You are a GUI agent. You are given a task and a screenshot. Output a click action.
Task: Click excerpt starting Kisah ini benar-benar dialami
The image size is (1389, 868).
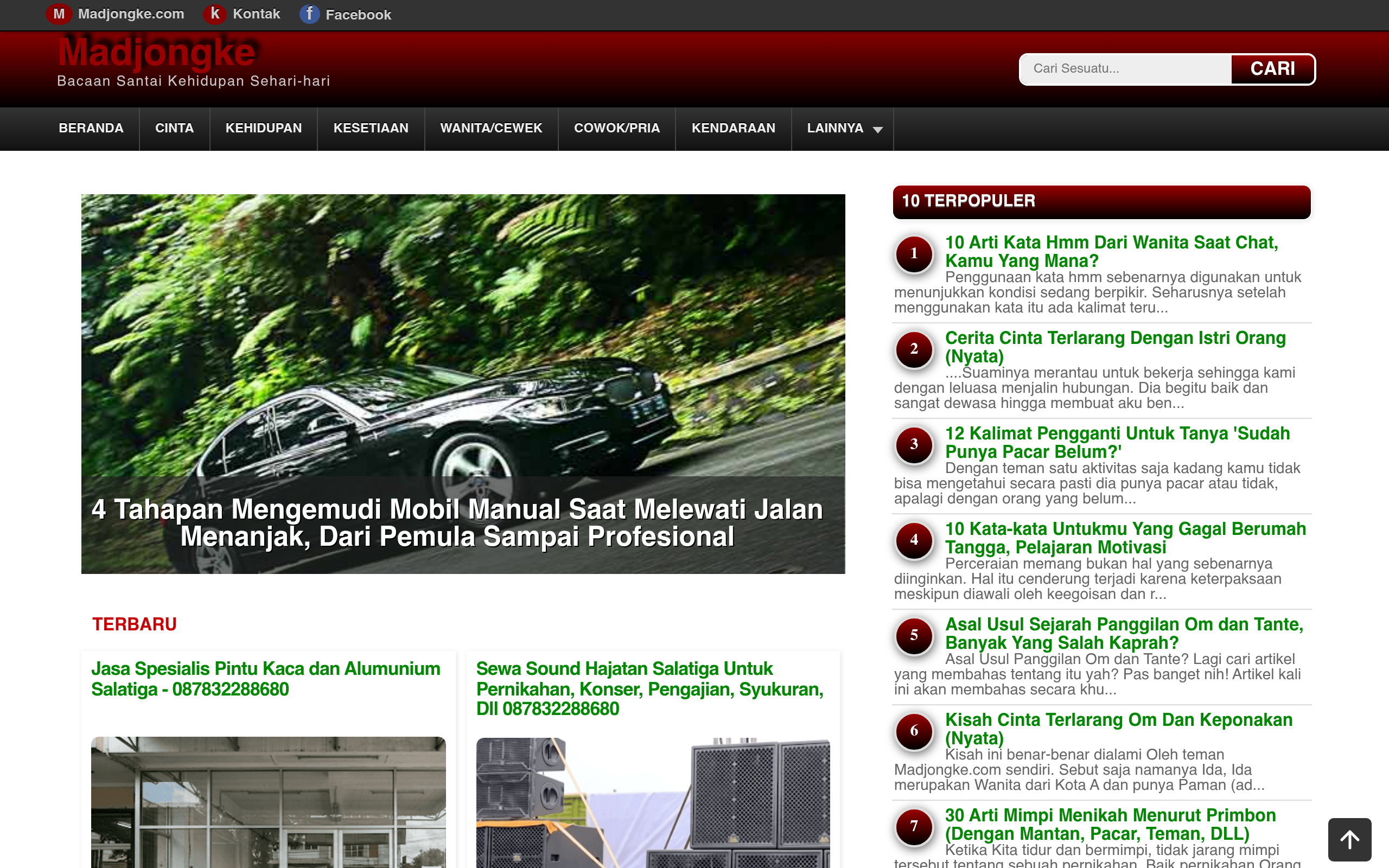1079,770
